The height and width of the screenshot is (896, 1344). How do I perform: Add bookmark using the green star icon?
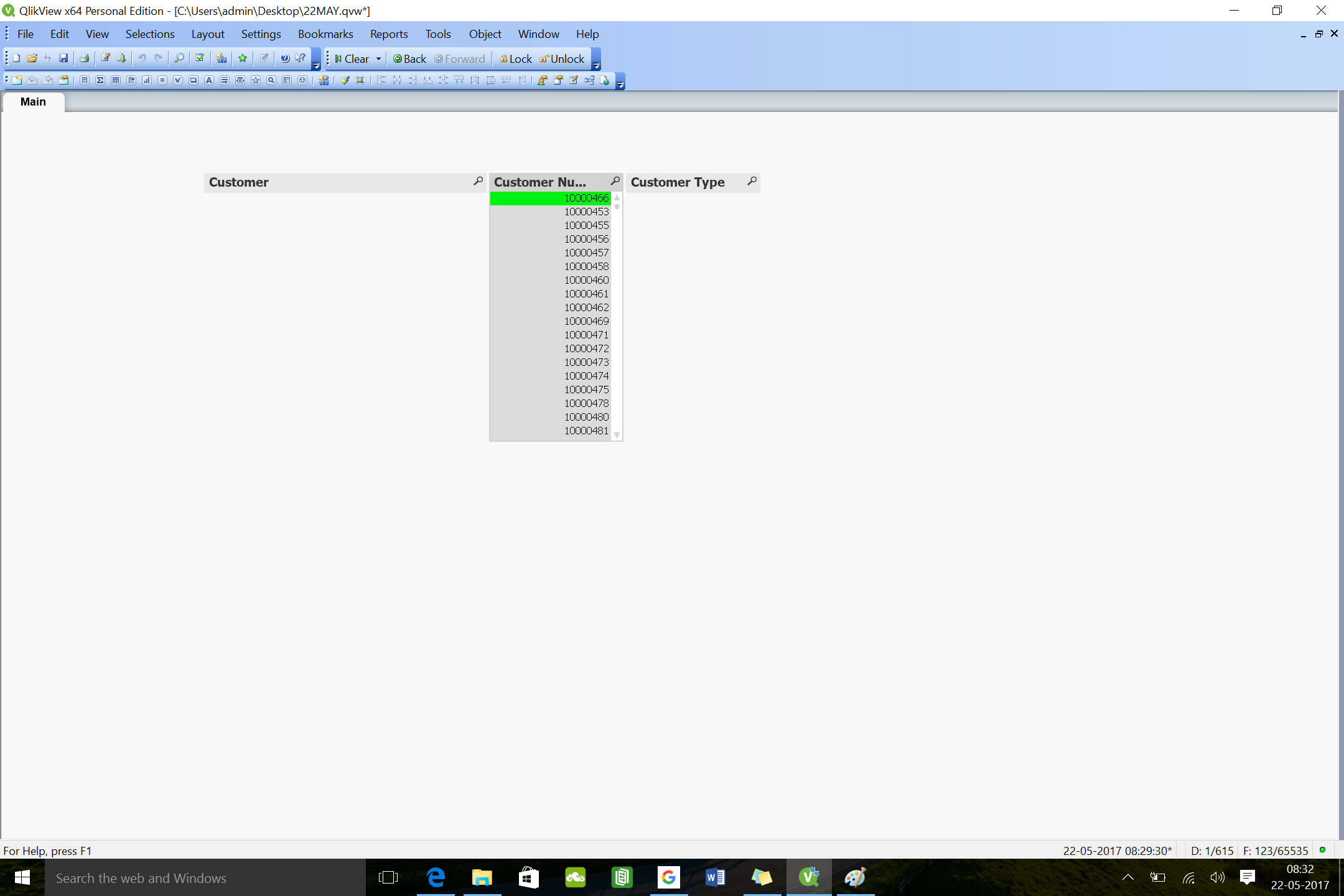243,58
